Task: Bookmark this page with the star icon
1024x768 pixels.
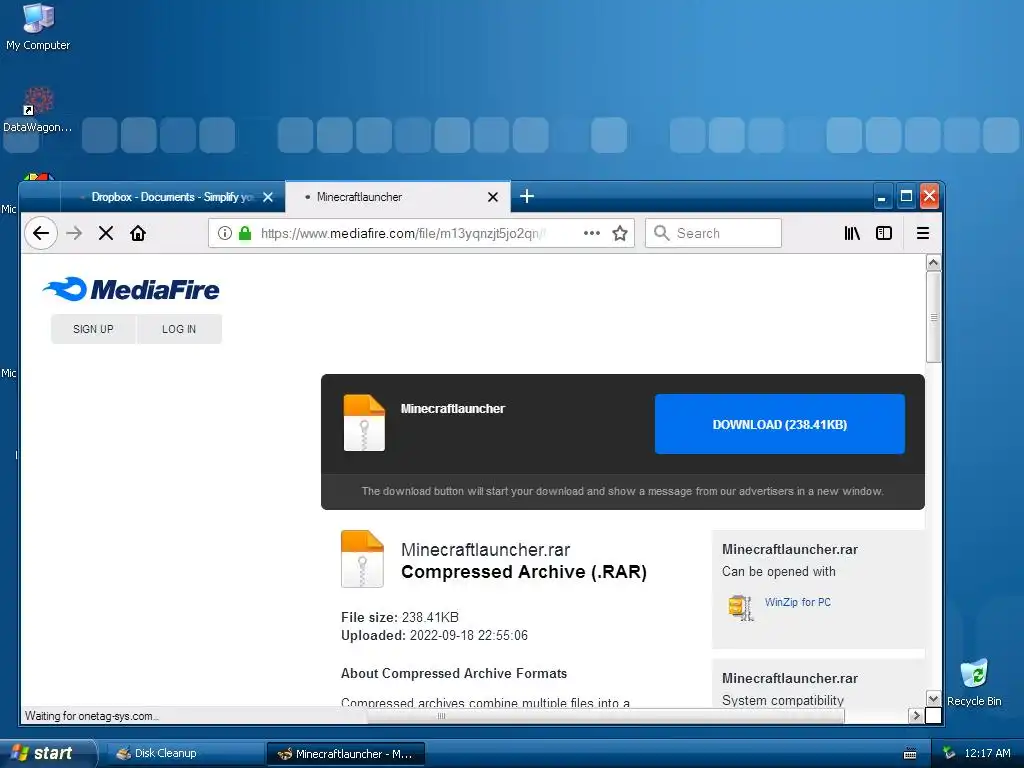Action: (620, 233)
